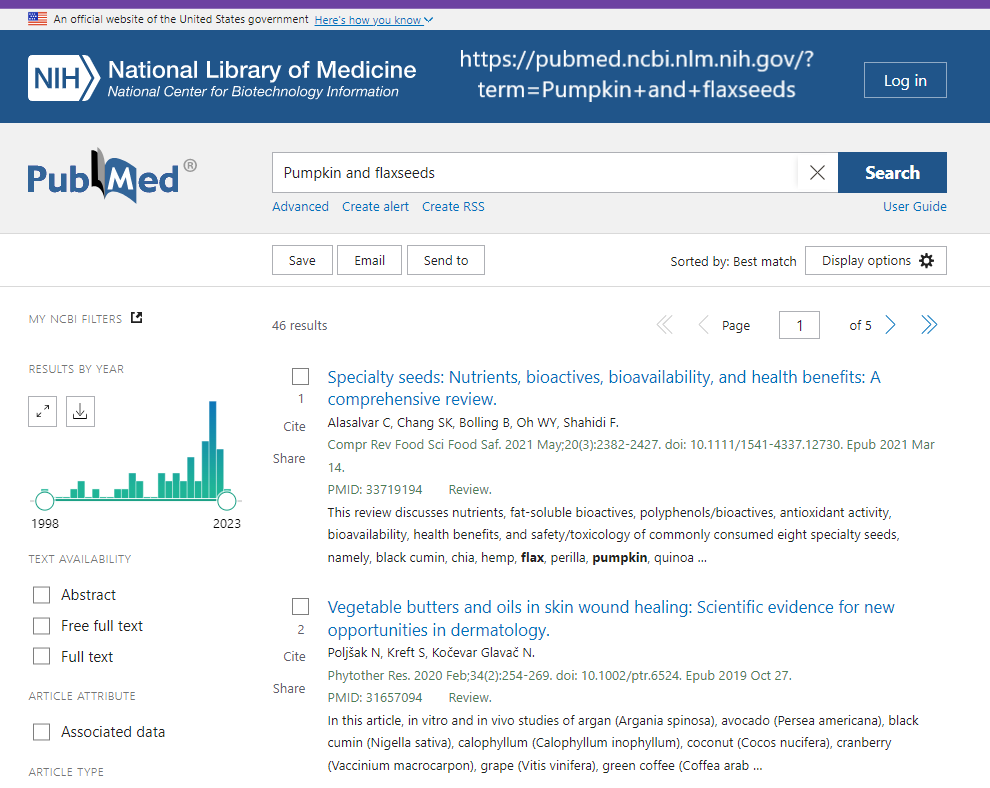The height and width of the screenshot is (788, 990).
Task: Open the PubMed logo homepage
Action: coord(112,176)
